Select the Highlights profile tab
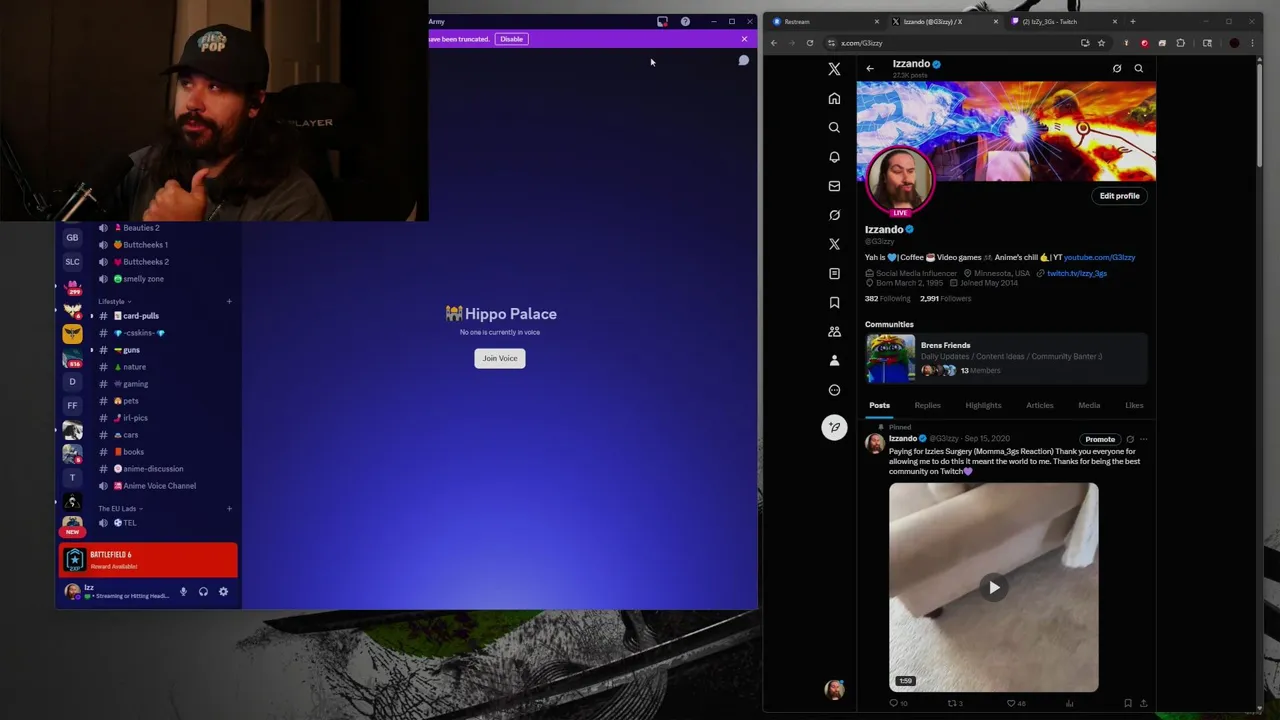Screen dimensions: 1280x720 coord(983,405)
